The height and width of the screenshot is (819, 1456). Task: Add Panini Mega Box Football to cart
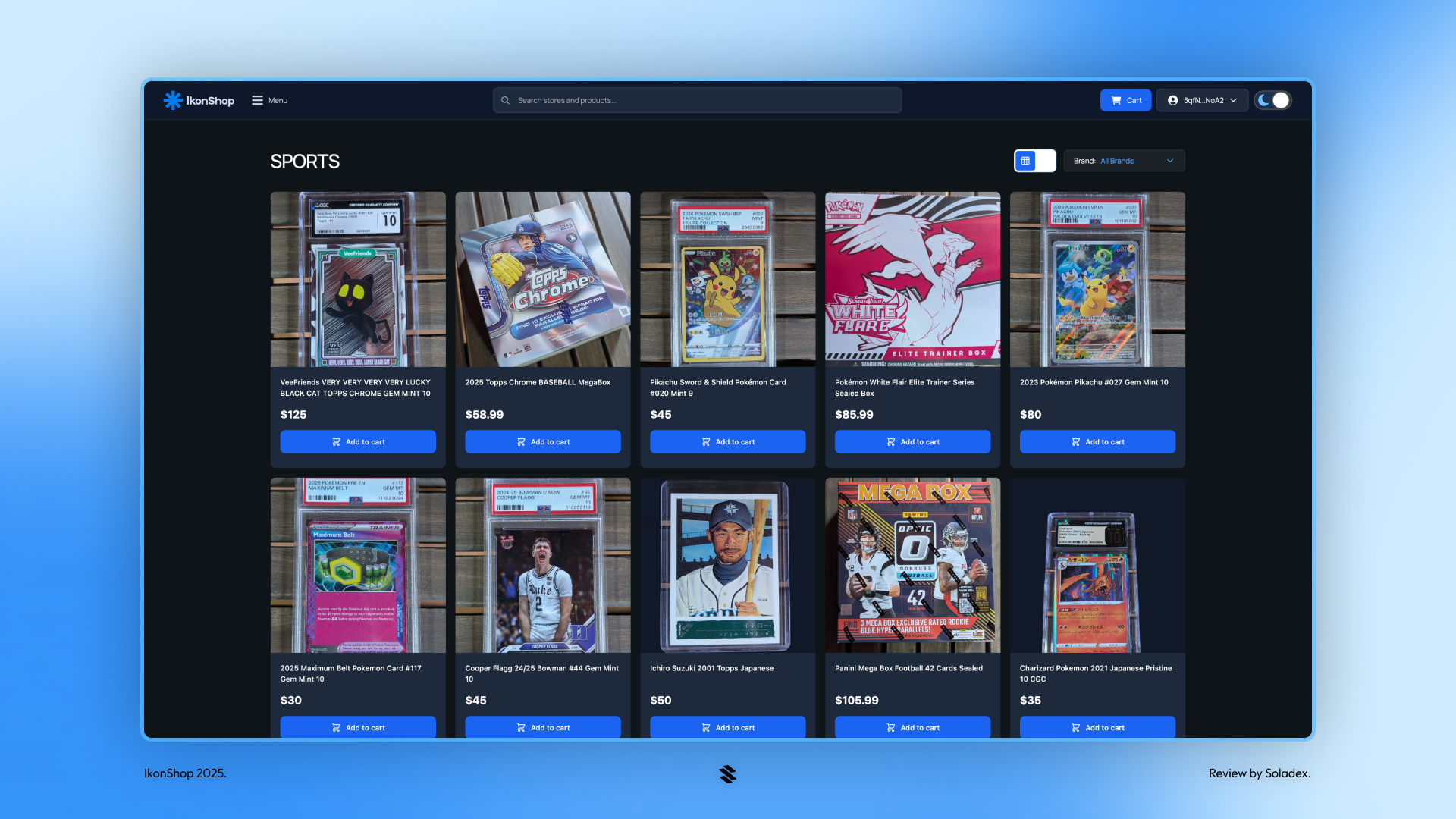[913, 727]
